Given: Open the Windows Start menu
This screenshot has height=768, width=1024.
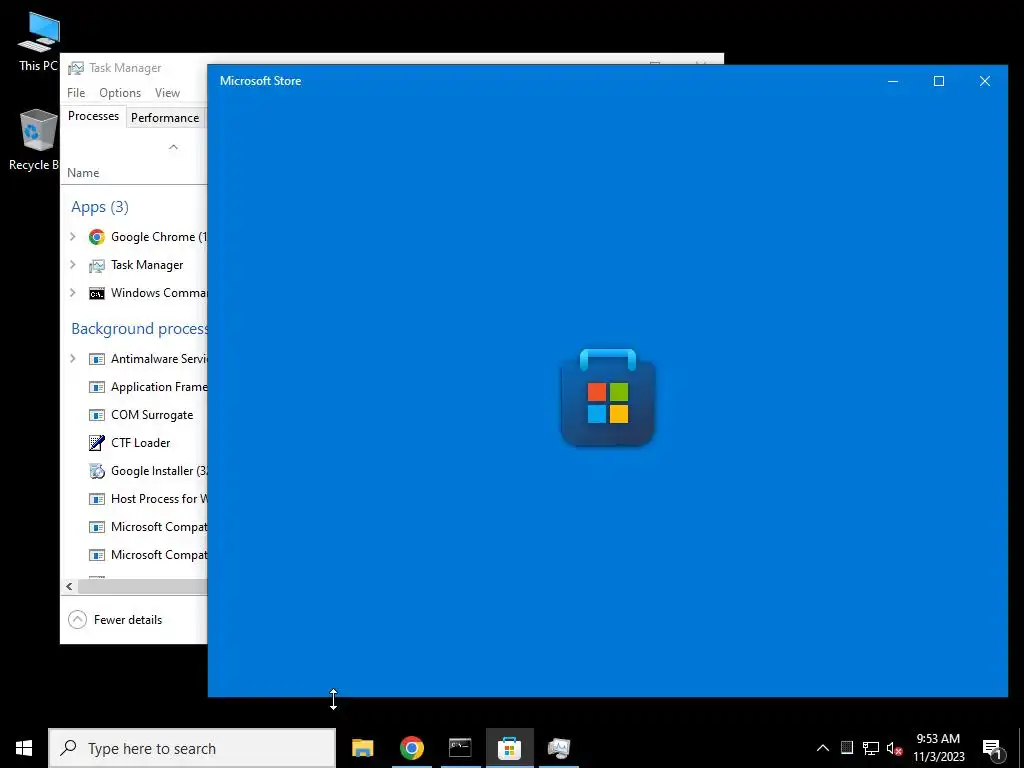Looking at the screenshot, I should (x=24, y=748).
